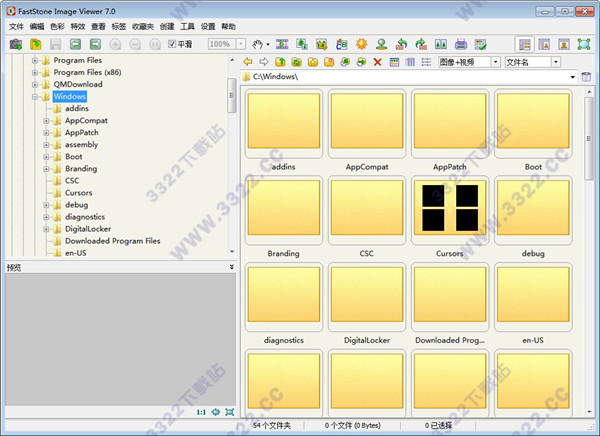The image size is (600, 436).
Task: Open the 文件 menu
Action: click(x=16, y=26)
